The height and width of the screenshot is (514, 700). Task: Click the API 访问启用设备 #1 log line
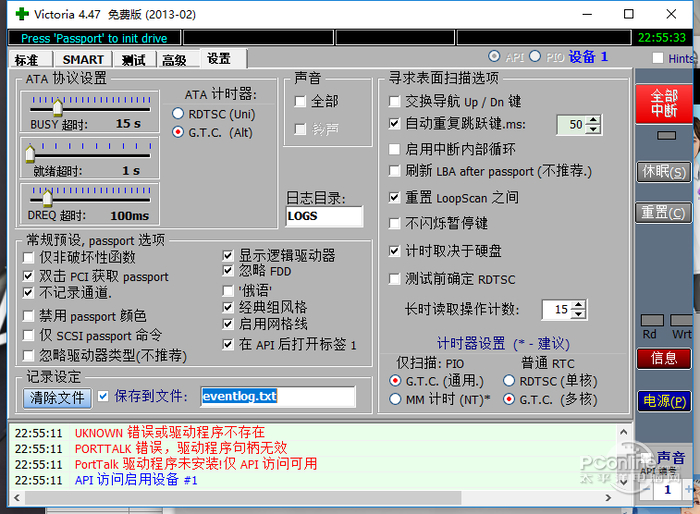[x=136, y=480]
